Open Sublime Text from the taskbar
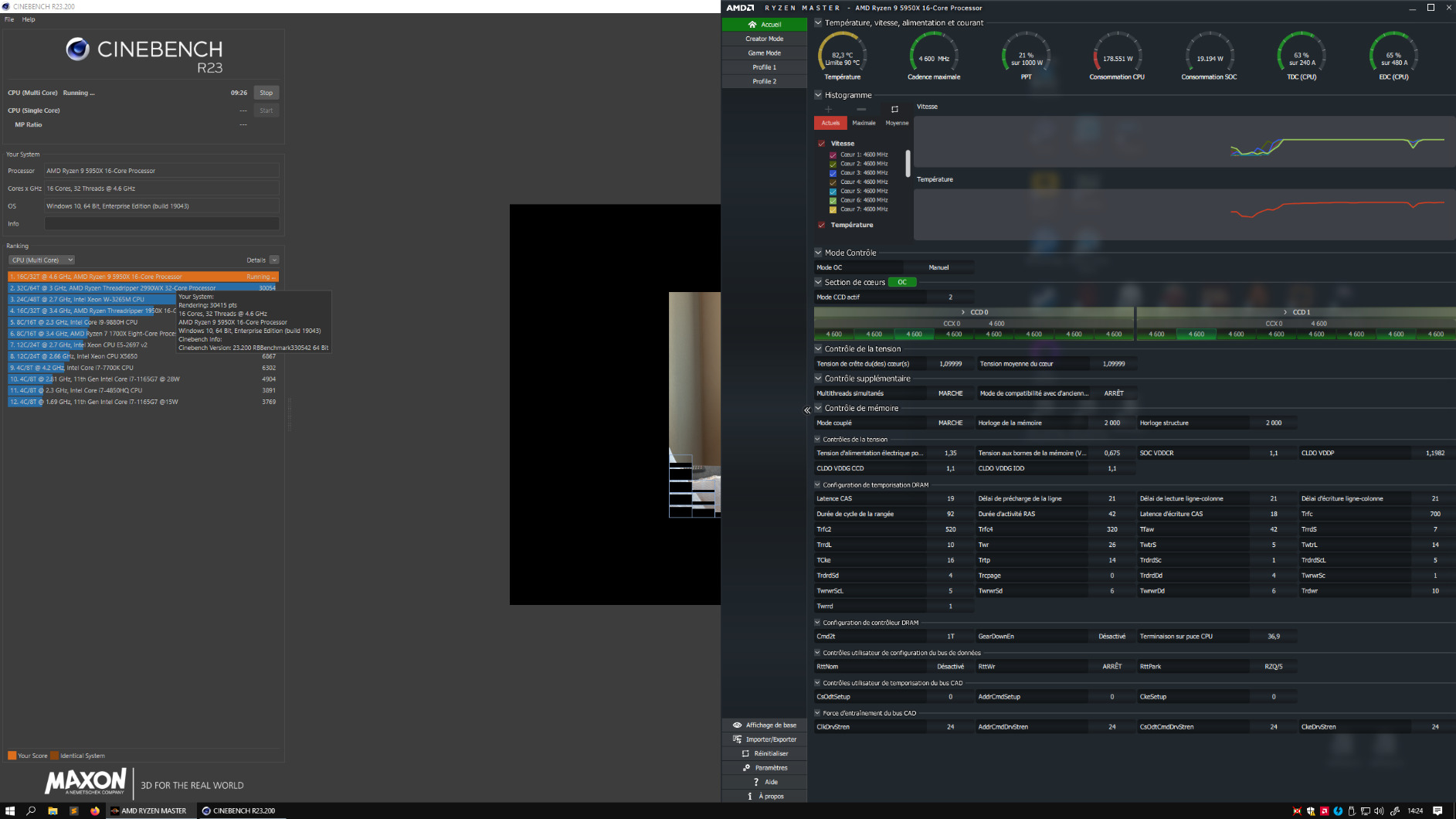The image size is (1456, 819). coord(74,811)
